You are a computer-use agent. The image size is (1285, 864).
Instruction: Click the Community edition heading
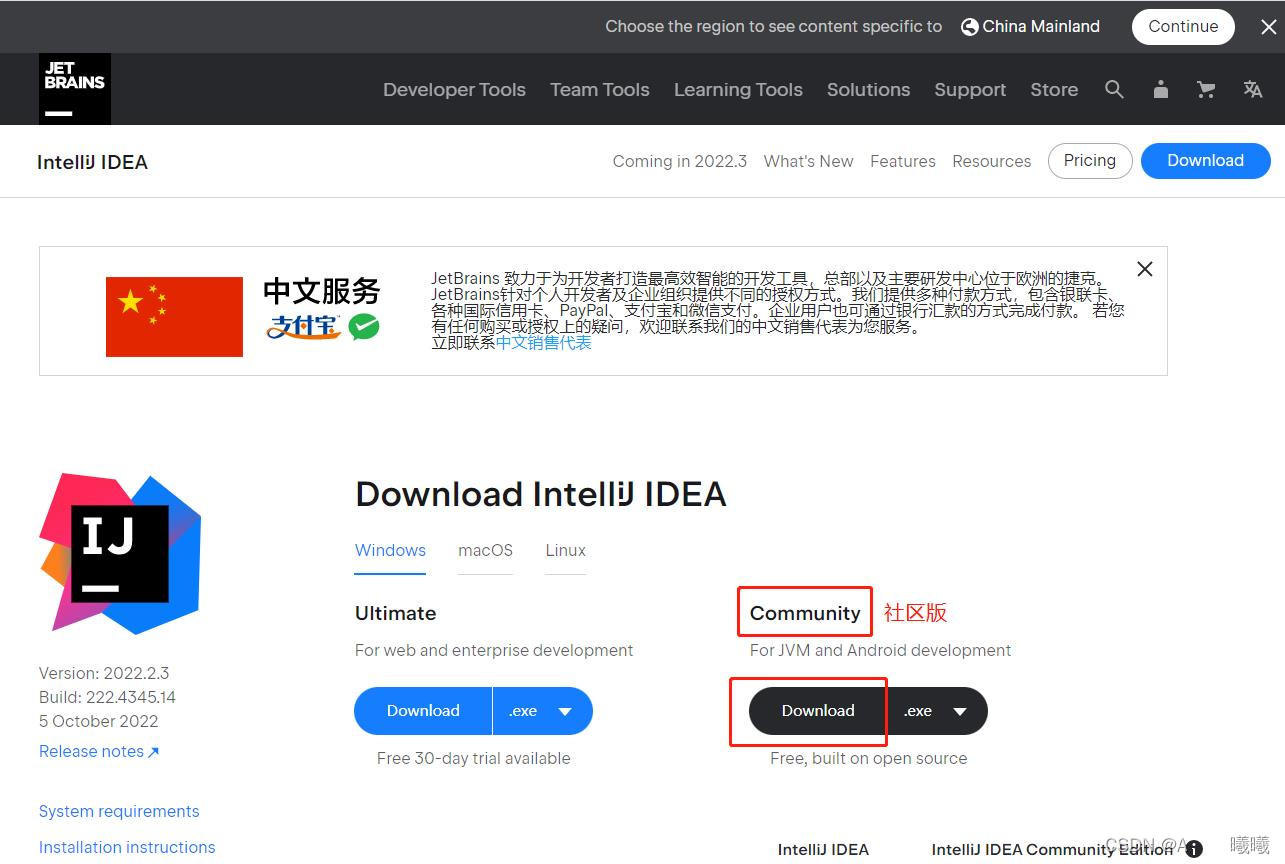pyautogui.click(x=805, y=613)
